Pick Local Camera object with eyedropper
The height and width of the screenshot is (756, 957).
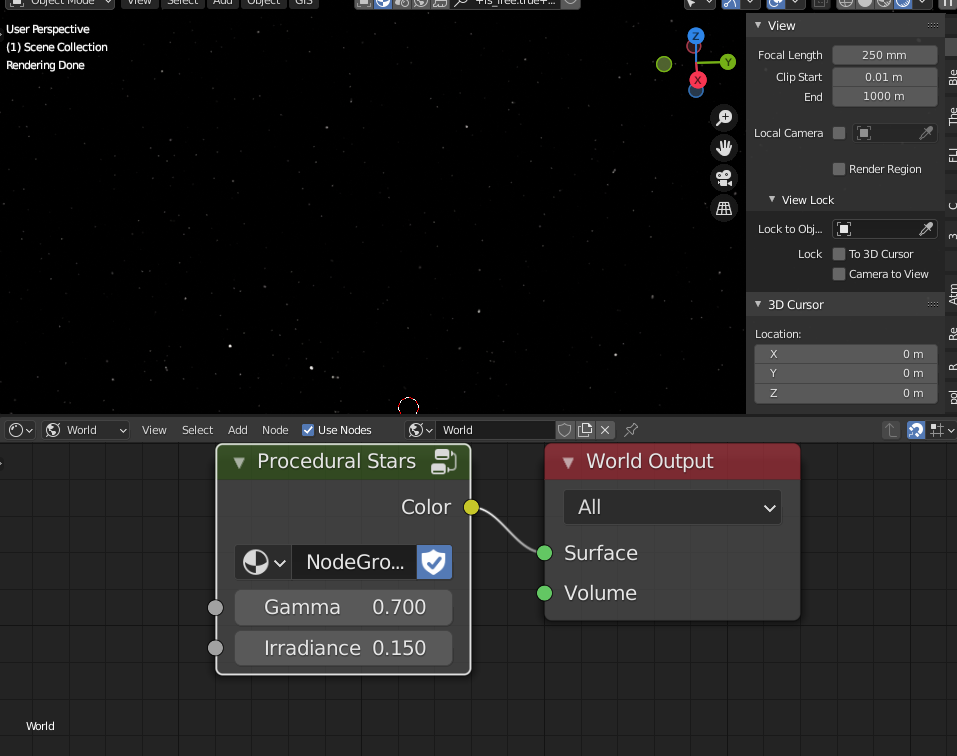pos(926,133)
